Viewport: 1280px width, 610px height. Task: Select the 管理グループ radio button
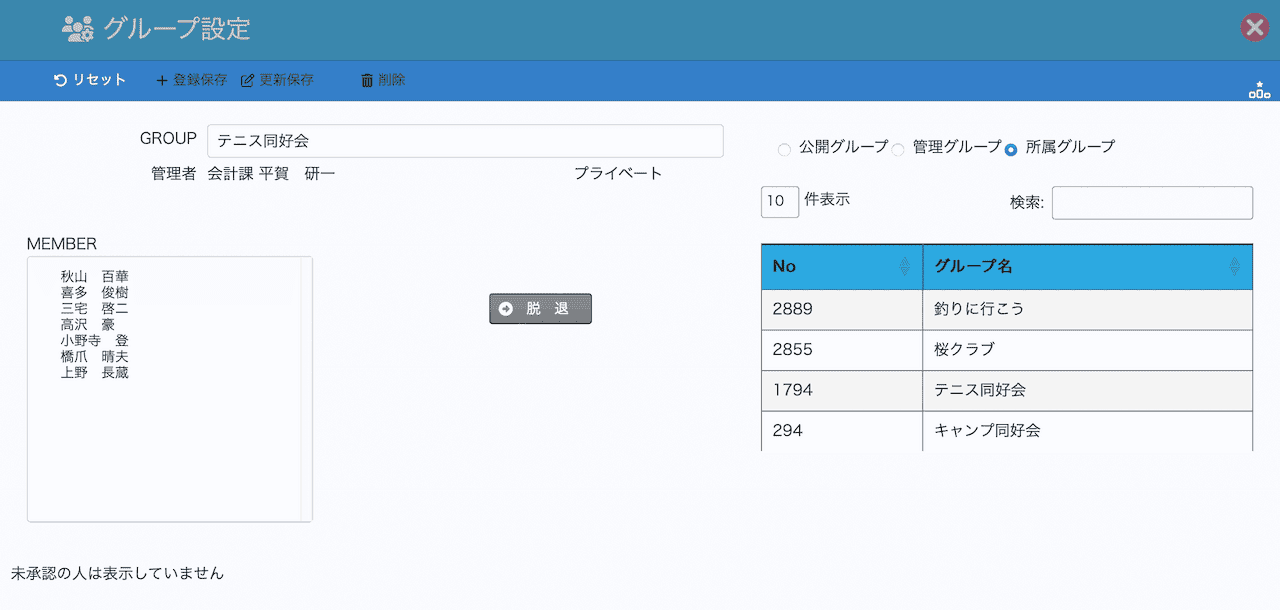click(898, 150)
